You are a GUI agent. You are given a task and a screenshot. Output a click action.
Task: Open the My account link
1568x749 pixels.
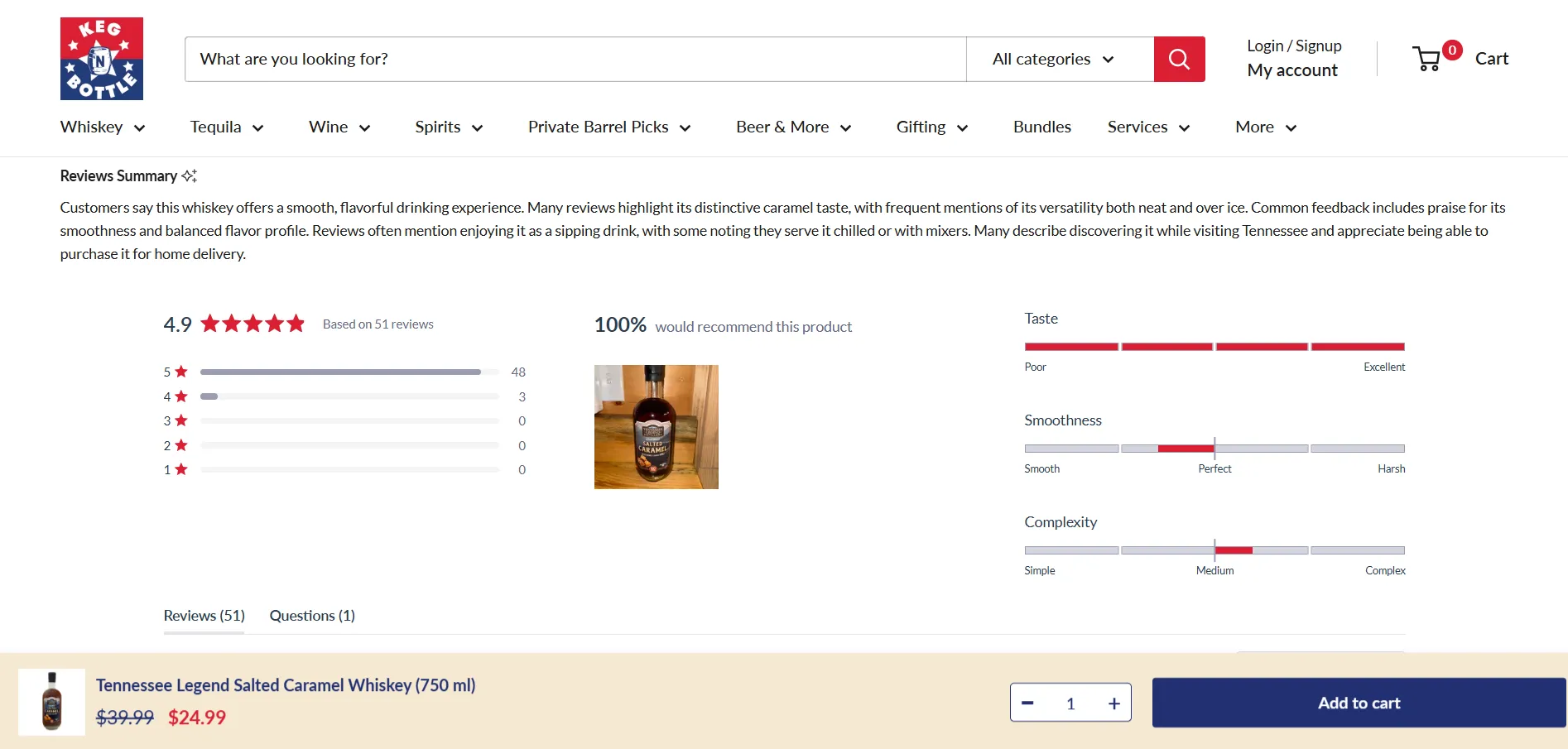coord(1292,70)
